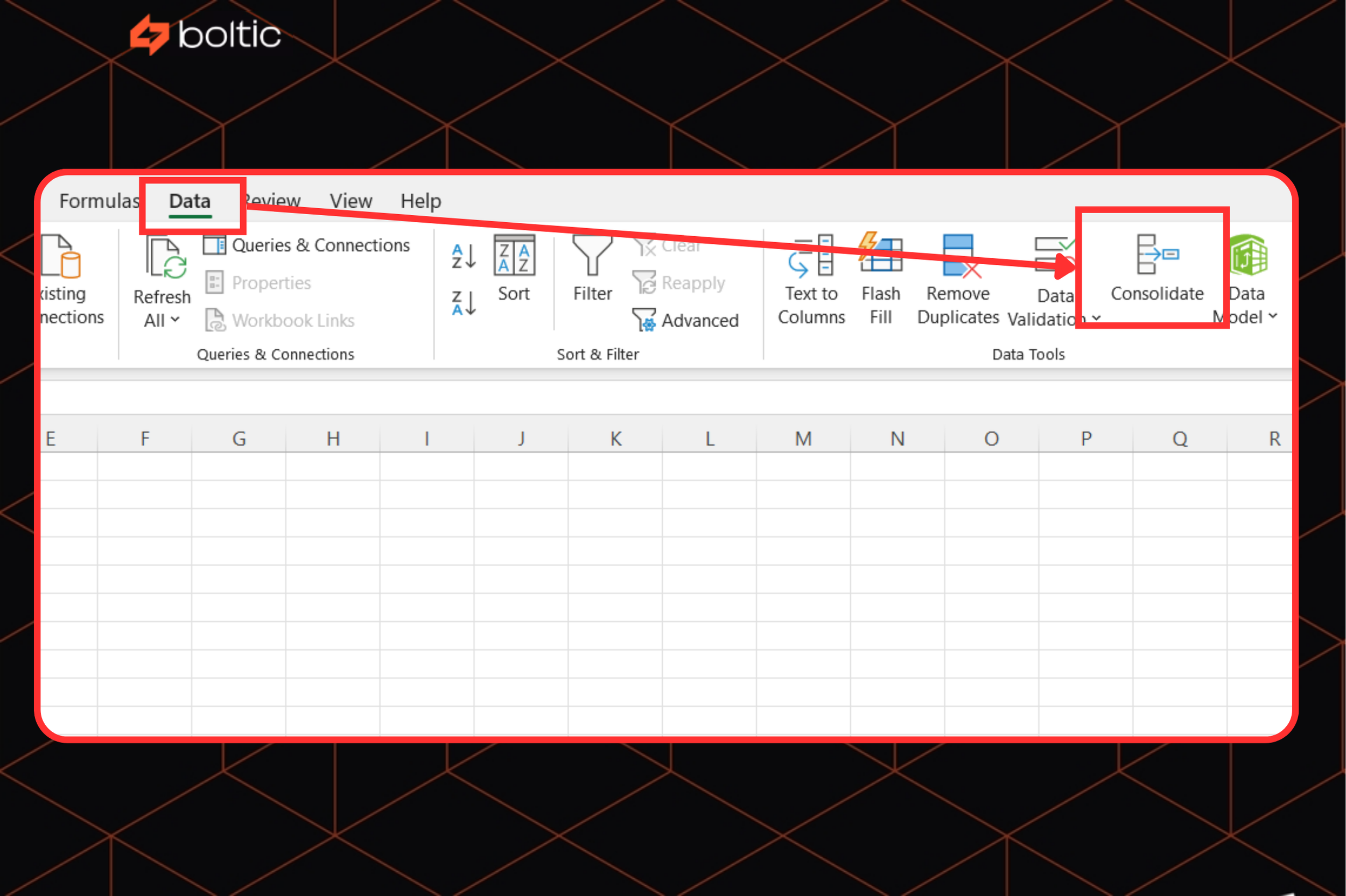Viewport: 1346px width, 896px height.
Task: Activate Flash Fill
Action: coord(880,280)
